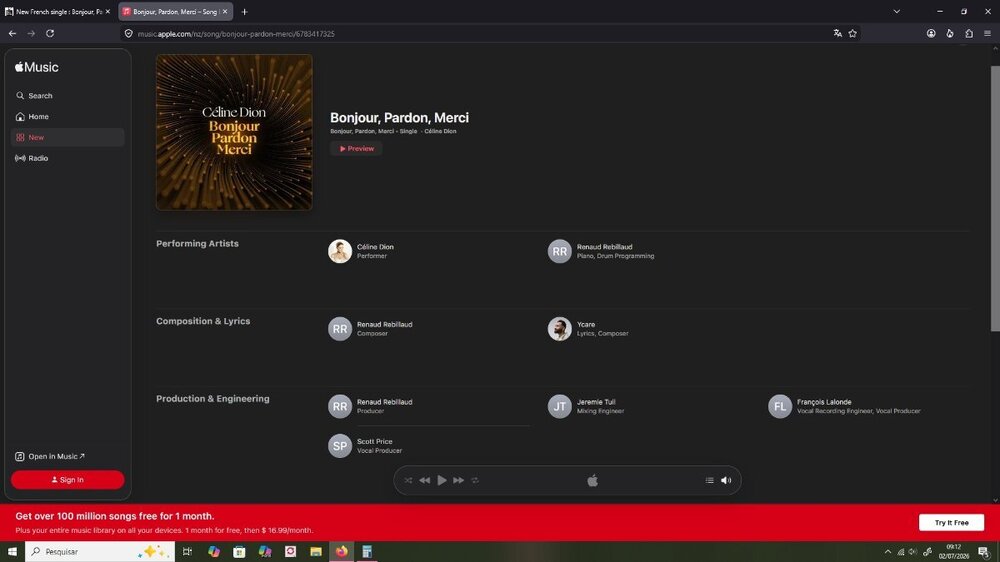The width and height of the screenshot is (1000, 562).
Task: Close the New French single tab
Action: [107, 11]
